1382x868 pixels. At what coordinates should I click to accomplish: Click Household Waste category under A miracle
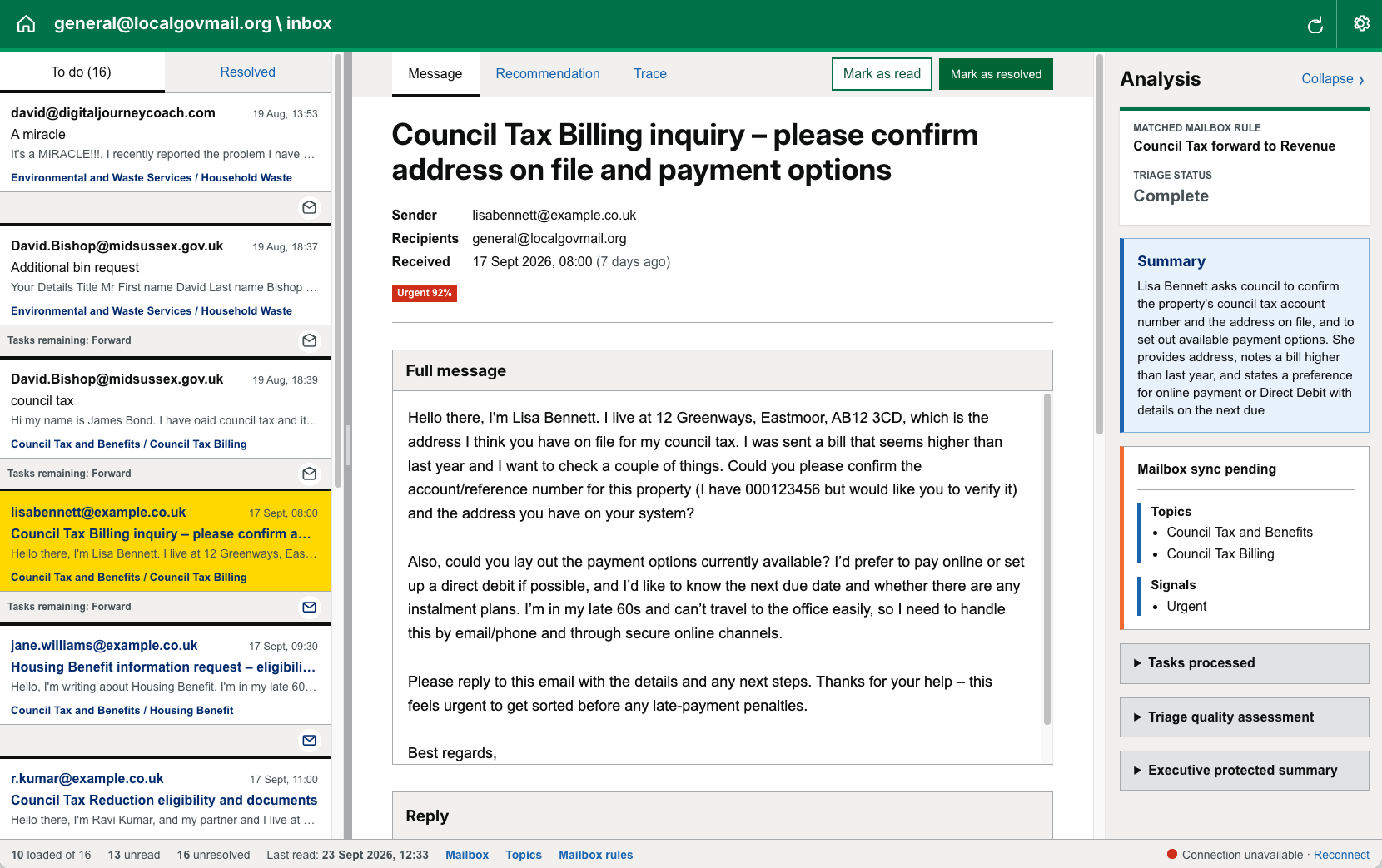coord(246,178)
